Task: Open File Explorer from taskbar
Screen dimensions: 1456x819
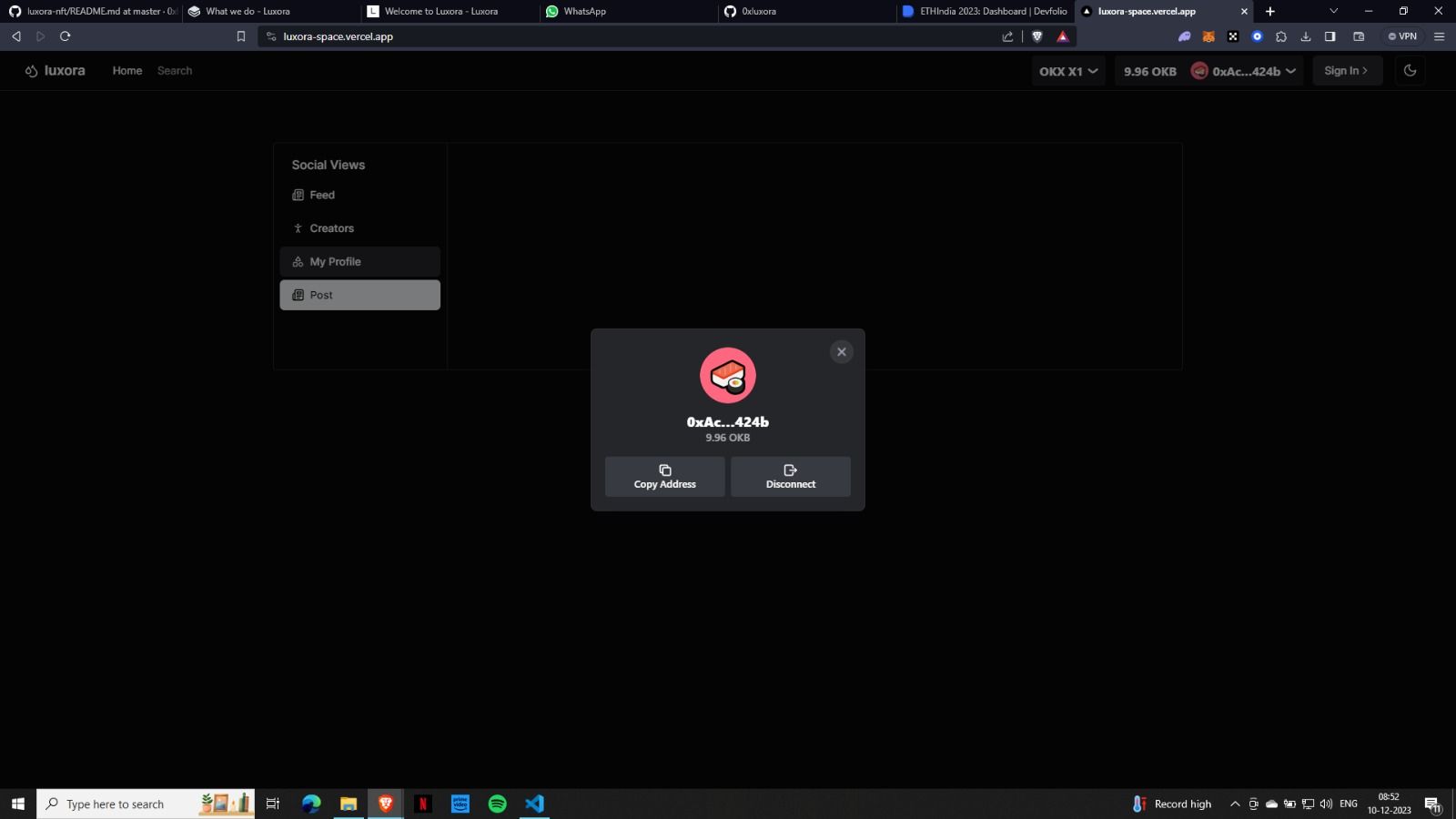Action: tap(349, 804)
